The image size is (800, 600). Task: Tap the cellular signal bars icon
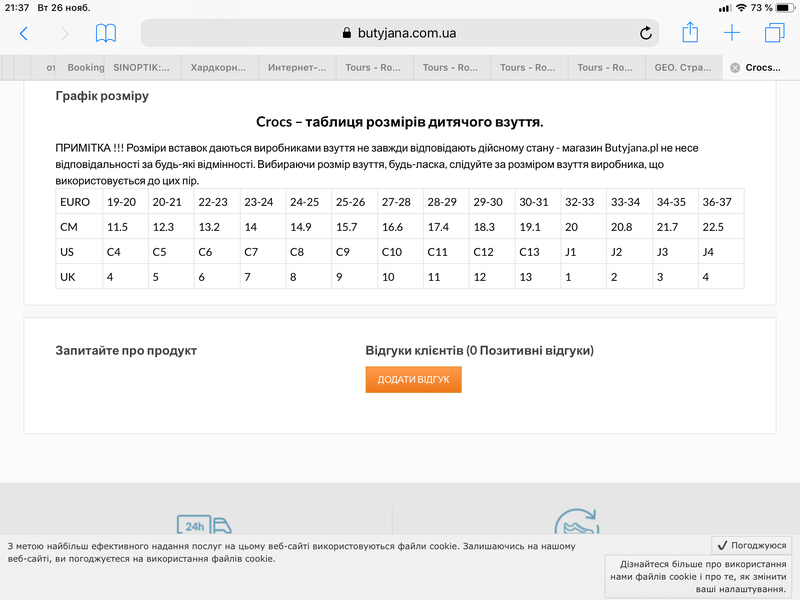click(724, 8)
